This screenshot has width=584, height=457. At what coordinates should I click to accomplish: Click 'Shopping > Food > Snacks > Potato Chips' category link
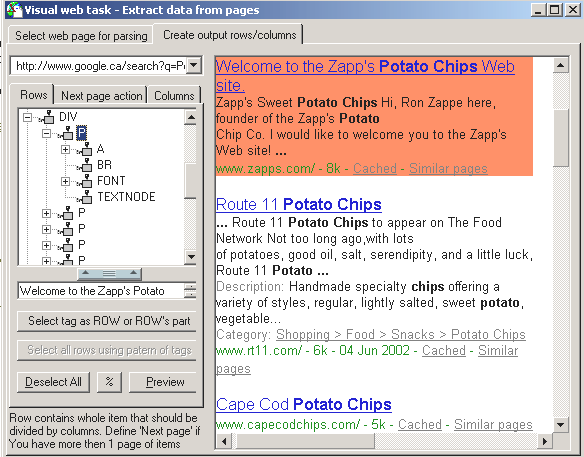tap(401, 334)
